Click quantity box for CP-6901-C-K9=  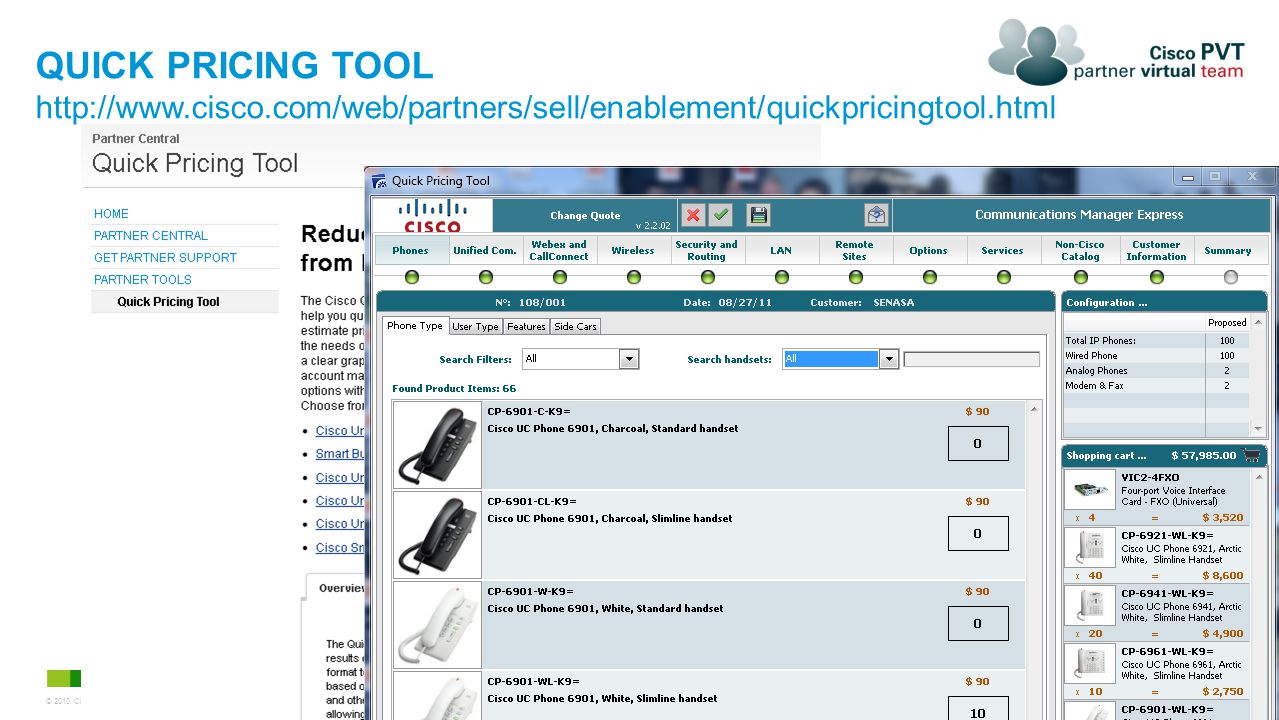click(x=978, y=444)
